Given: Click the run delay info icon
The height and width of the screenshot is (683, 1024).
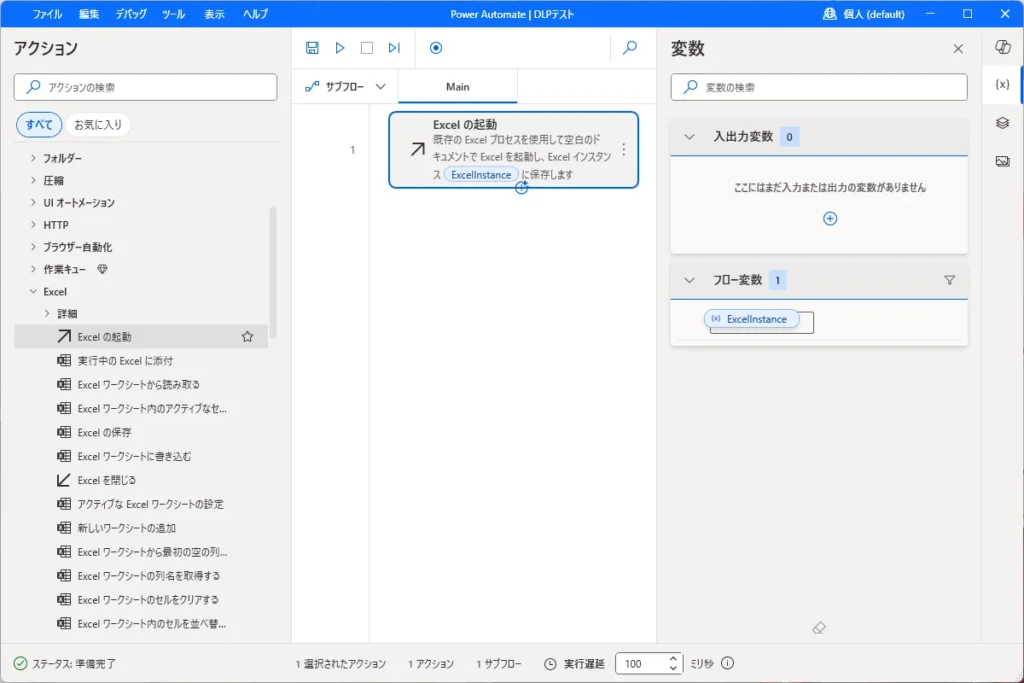Looking at the screenshot, I should point(728,663).
